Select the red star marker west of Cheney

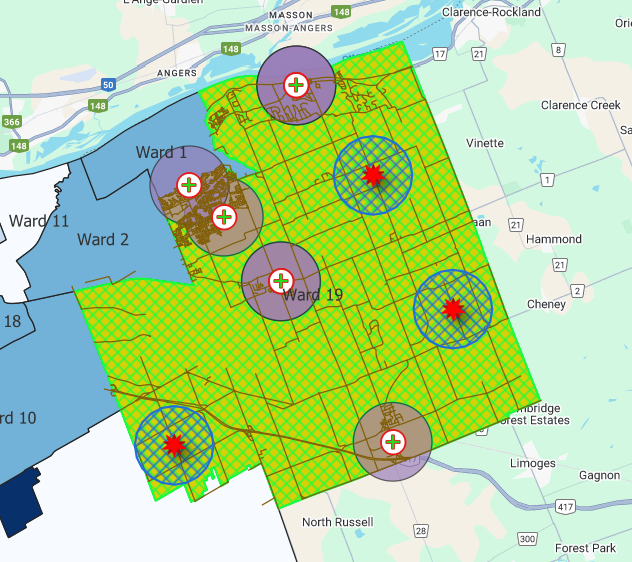(453, 308)
